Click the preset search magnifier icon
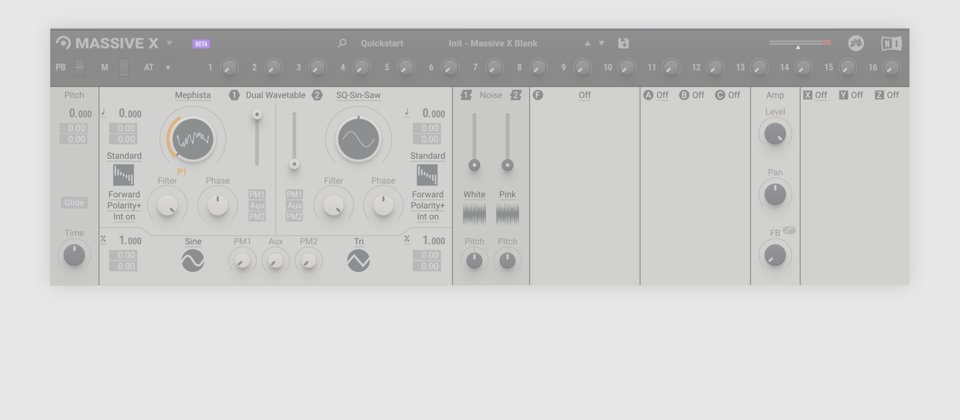This screenshot has height=420, width=960. (x=342, y=44)
